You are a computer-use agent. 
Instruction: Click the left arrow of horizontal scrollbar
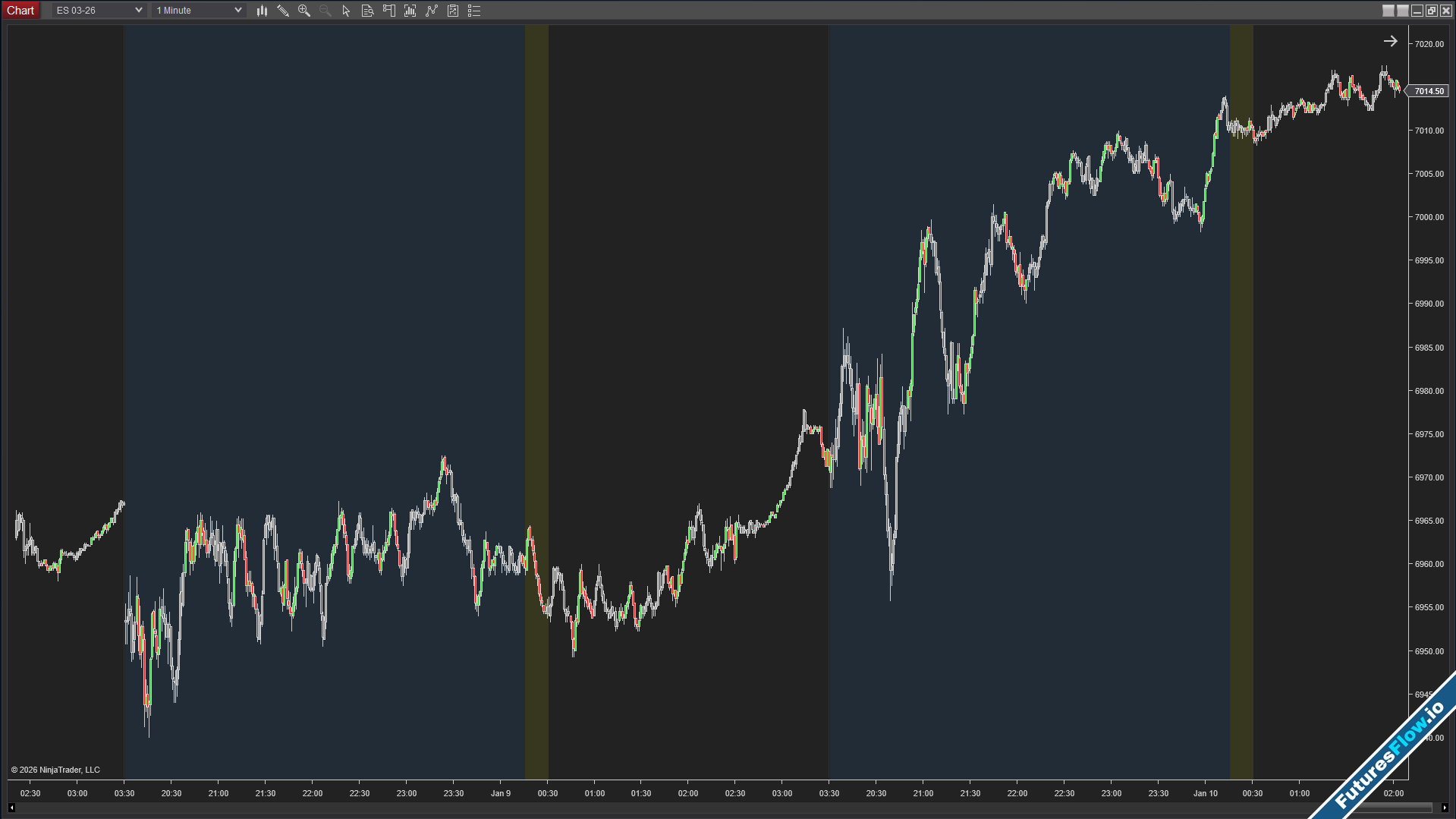coord(11,808)
